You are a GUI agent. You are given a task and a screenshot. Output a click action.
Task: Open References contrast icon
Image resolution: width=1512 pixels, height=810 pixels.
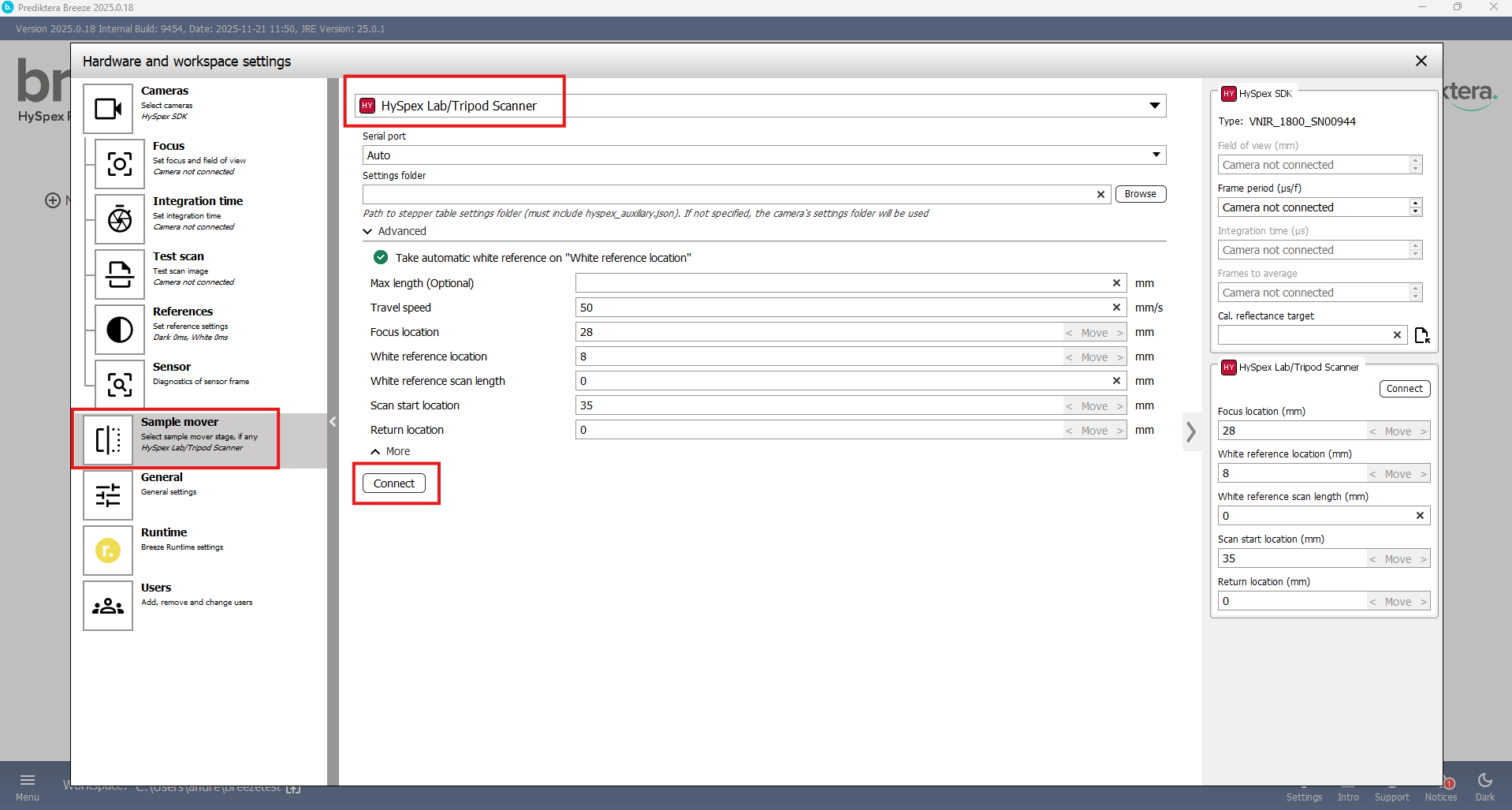(120, 330)
